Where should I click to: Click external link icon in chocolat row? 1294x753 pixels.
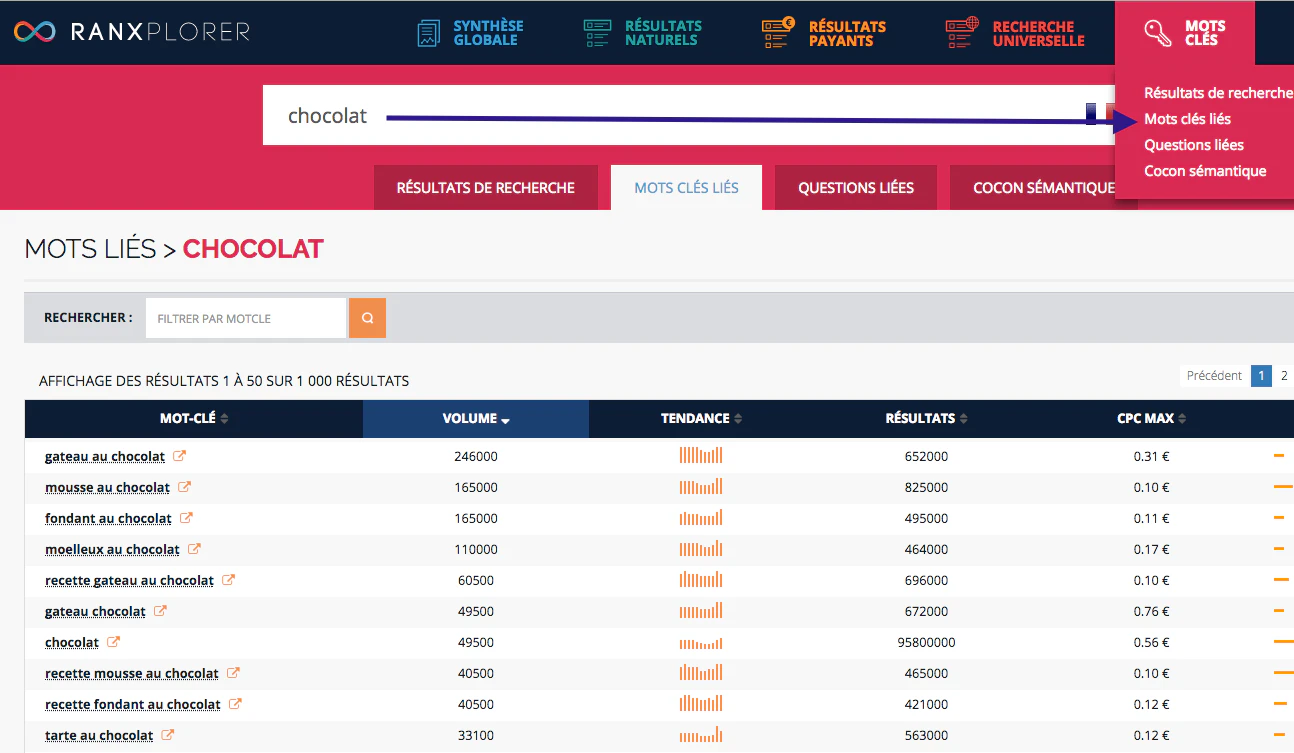click(x=114, y=642)
